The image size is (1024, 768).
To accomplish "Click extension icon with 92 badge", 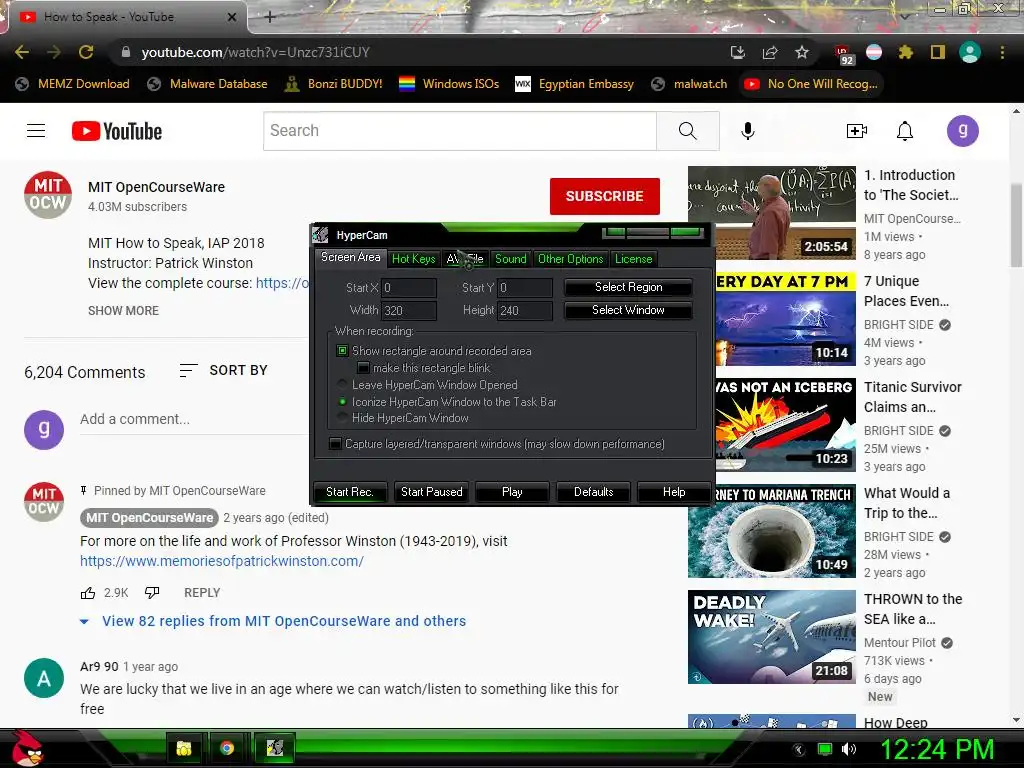I will [x=842, y=54].
